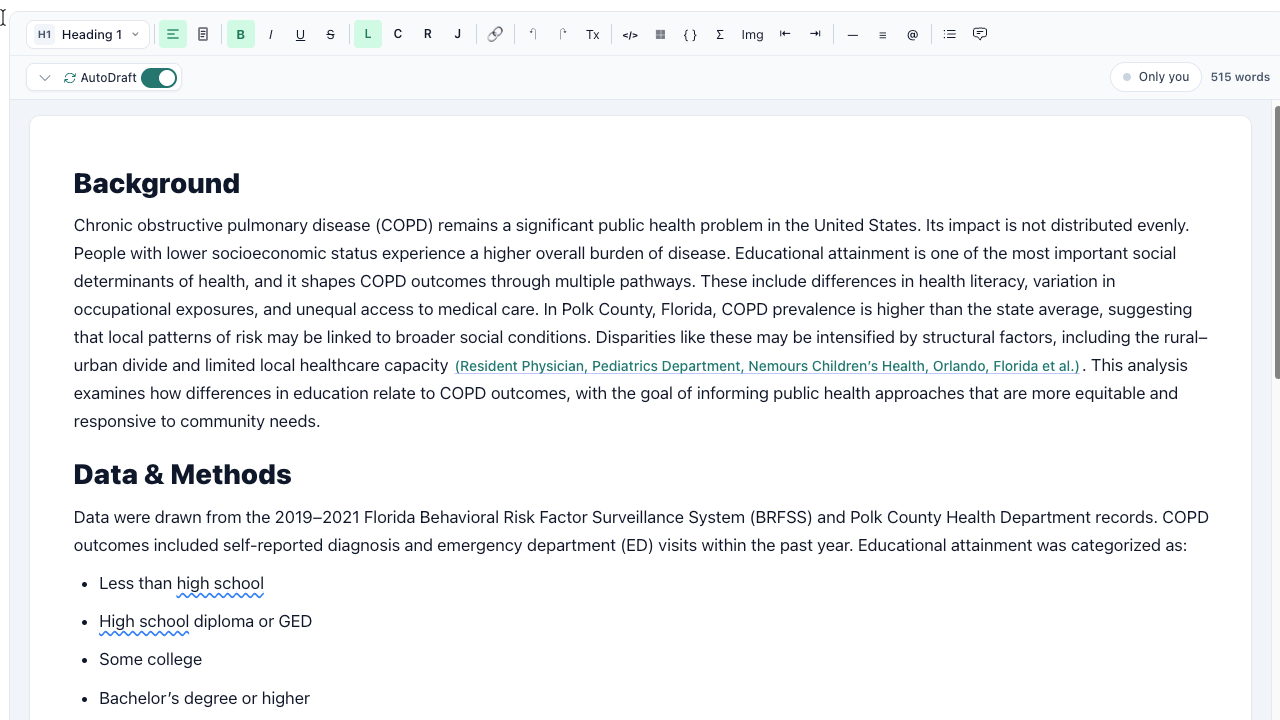
Task: Apply strikethrough formatting
Action: point(330,34)
